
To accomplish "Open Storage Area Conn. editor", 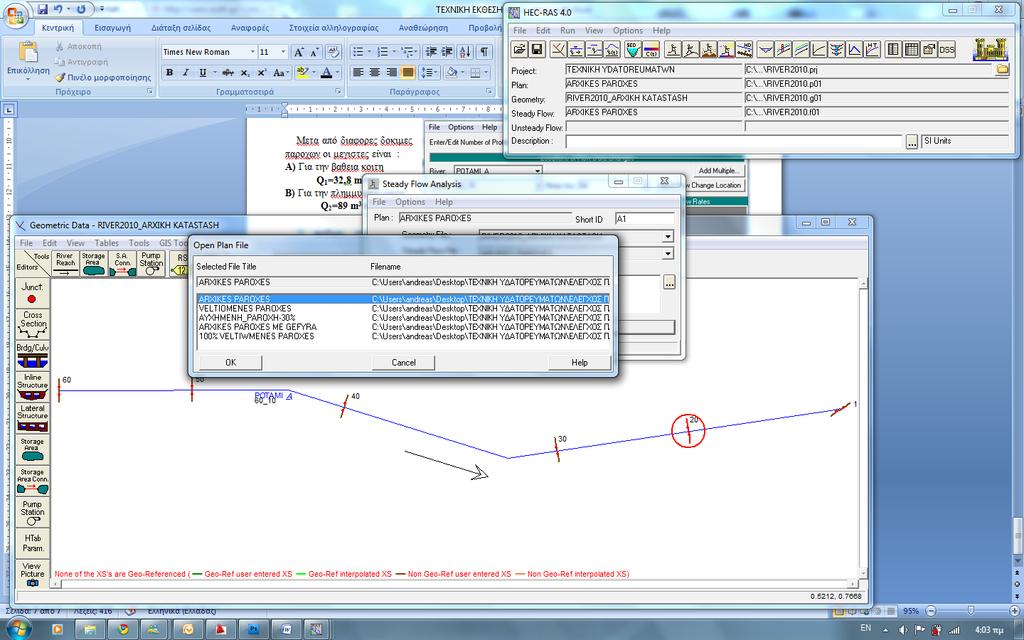I will (x=32, y=480).
